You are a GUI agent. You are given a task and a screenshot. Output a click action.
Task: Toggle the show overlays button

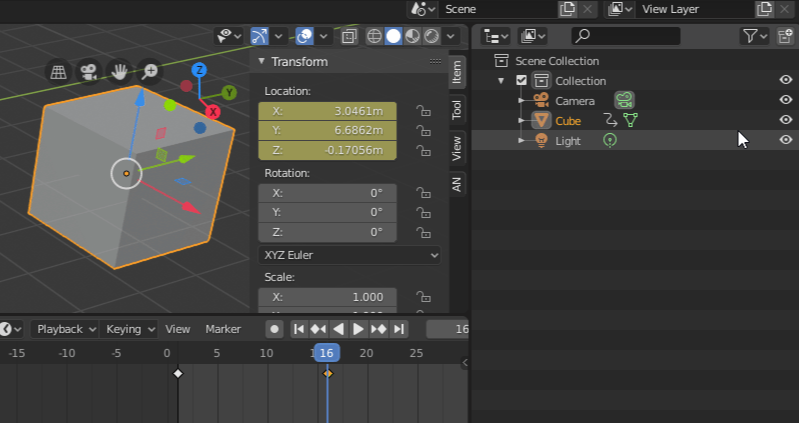(x=305, y=36)
